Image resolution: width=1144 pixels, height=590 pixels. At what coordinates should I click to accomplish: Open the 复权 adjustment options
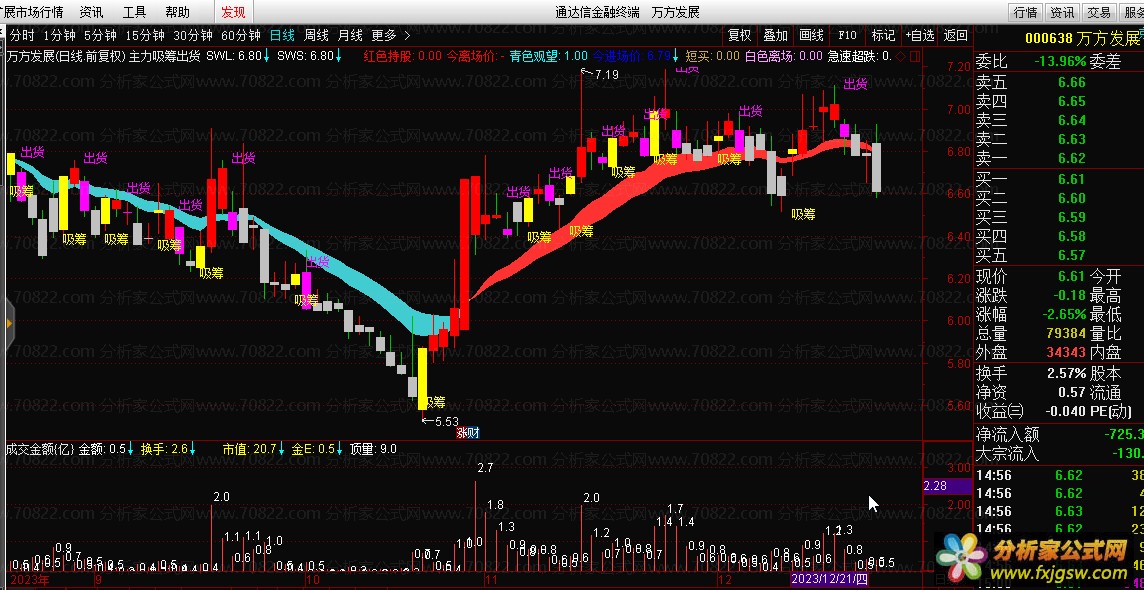[x=740, y=35]
